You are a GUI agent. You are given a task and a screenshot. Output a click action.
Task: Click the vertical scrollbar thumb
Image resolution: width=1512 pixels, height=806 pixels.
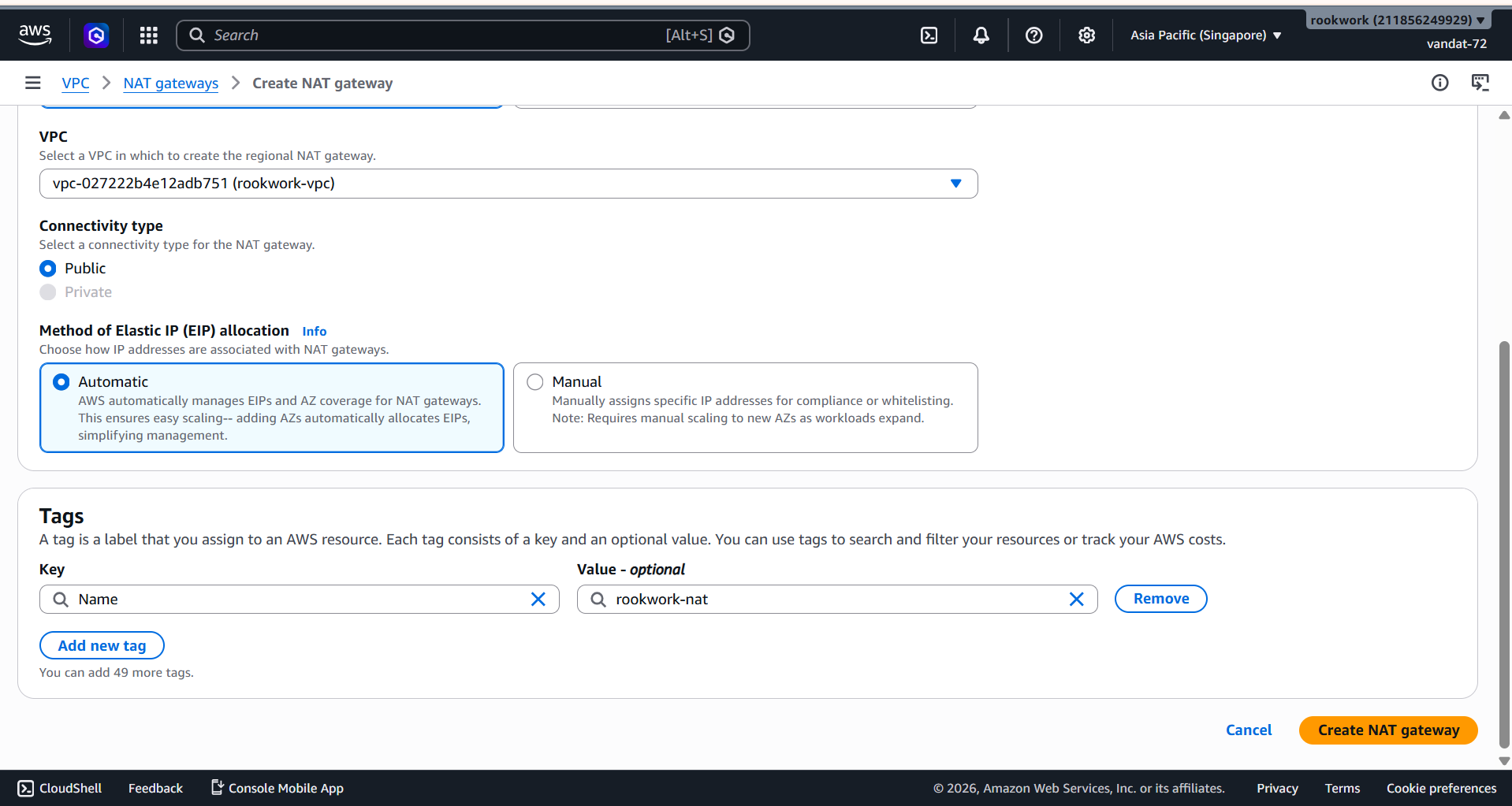pos(1504,545)
